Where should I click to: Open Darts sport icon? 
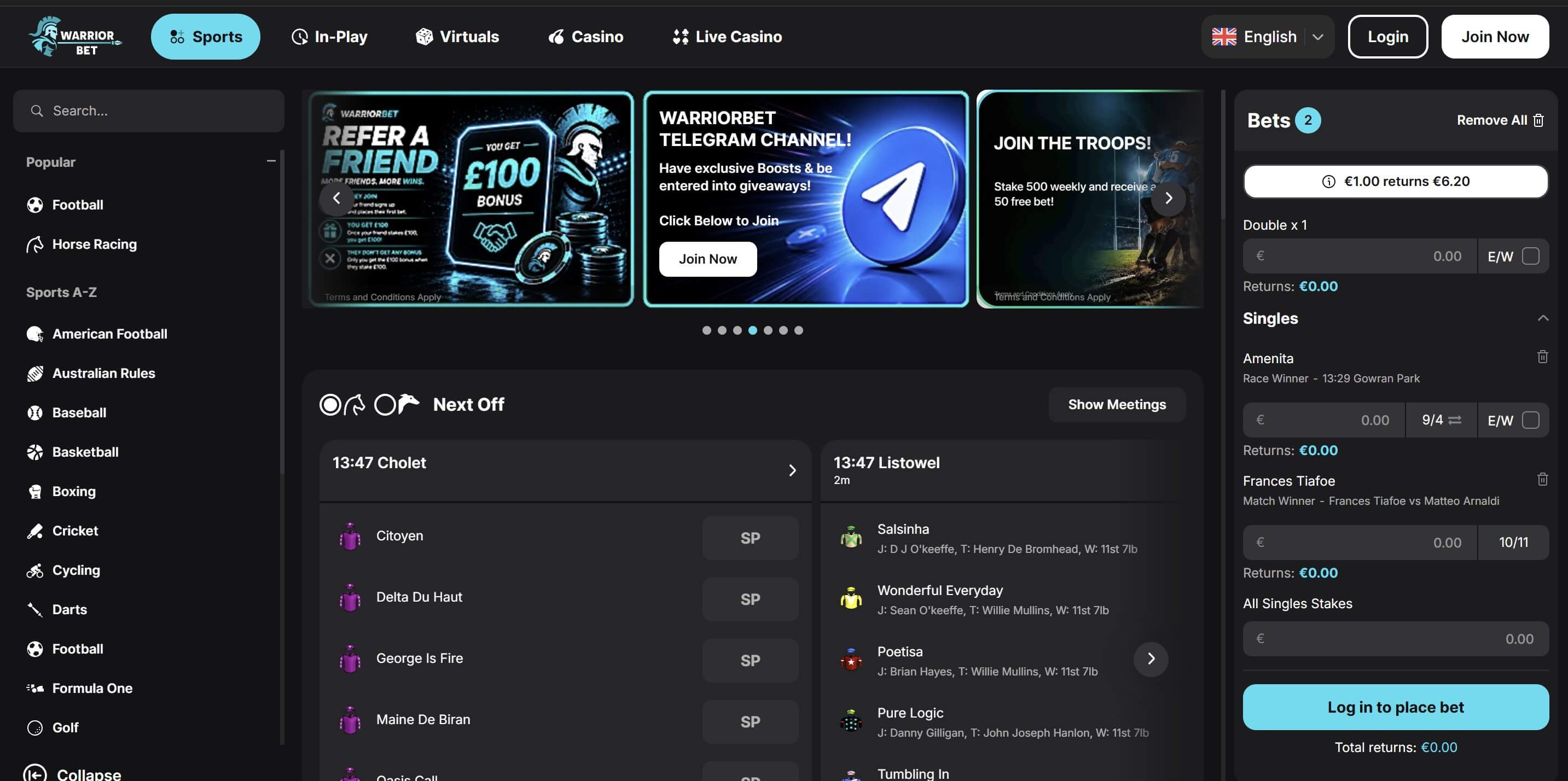click(x=34, y=609)
